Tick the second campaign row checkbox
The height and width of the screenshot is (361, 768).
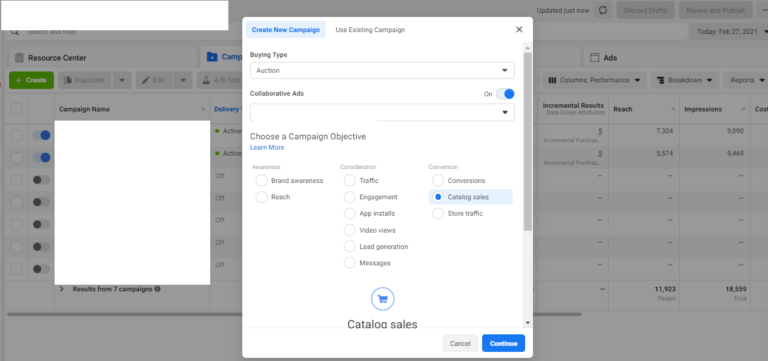pos(17,158)
